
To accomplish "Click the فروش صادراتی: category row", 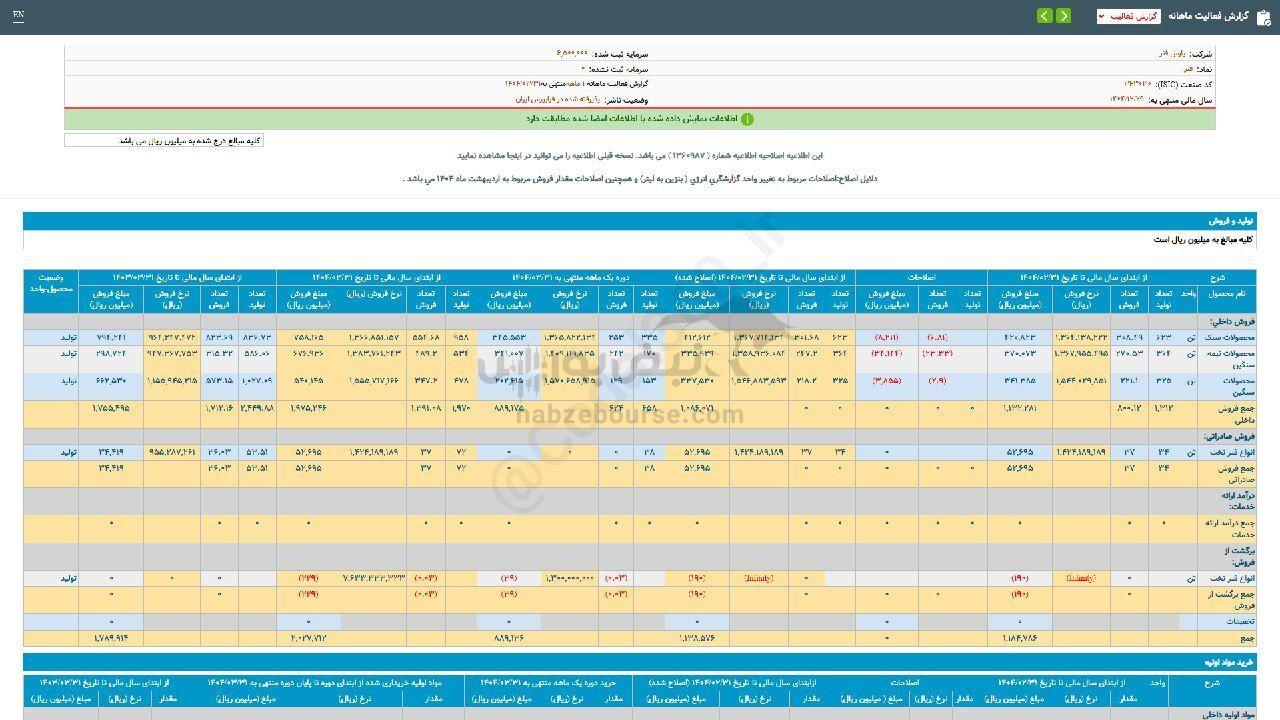I will [640, 437].
